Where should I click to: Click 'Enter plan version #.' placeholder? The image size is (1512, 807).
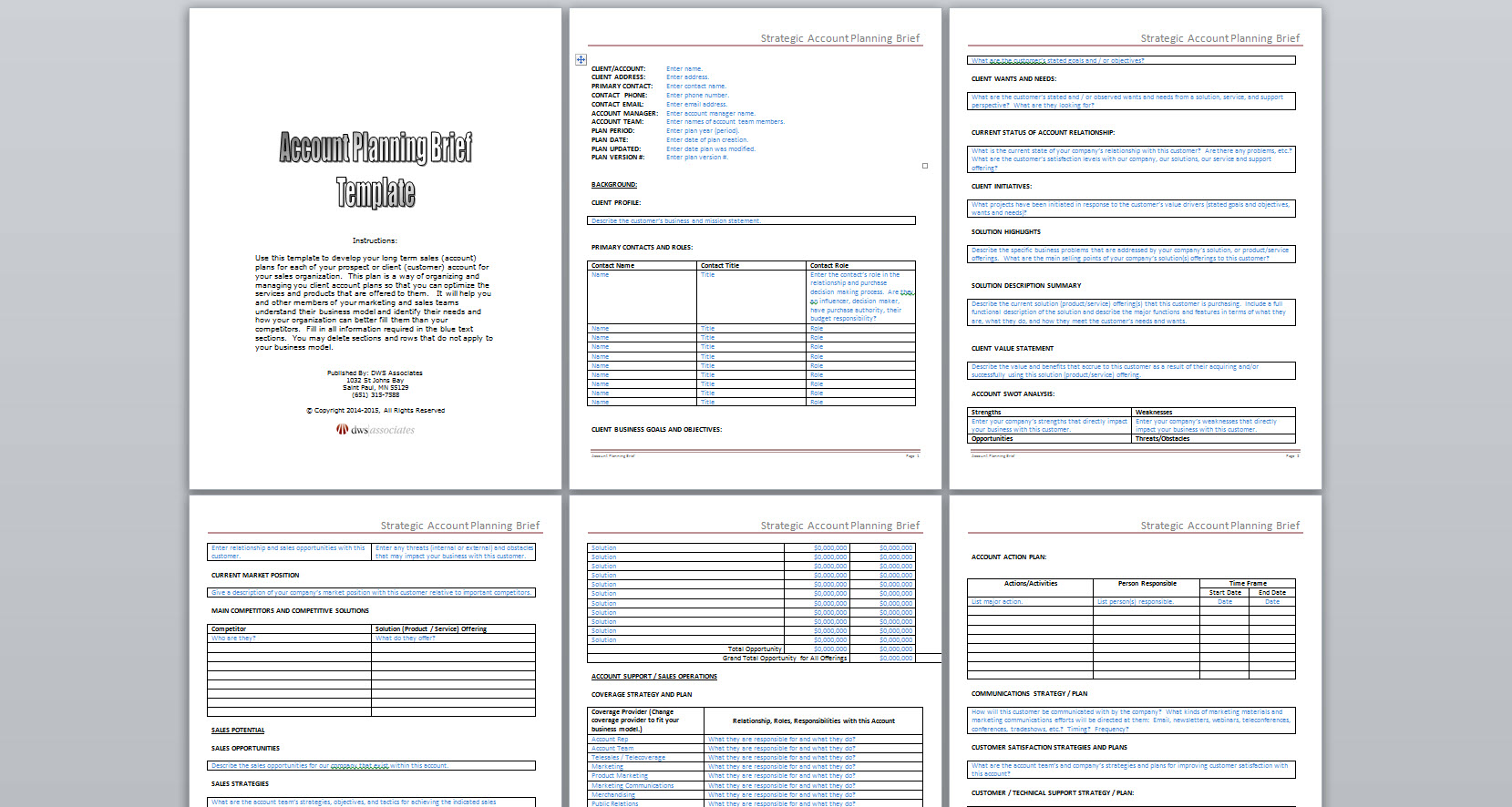click(x=697, y=158)
